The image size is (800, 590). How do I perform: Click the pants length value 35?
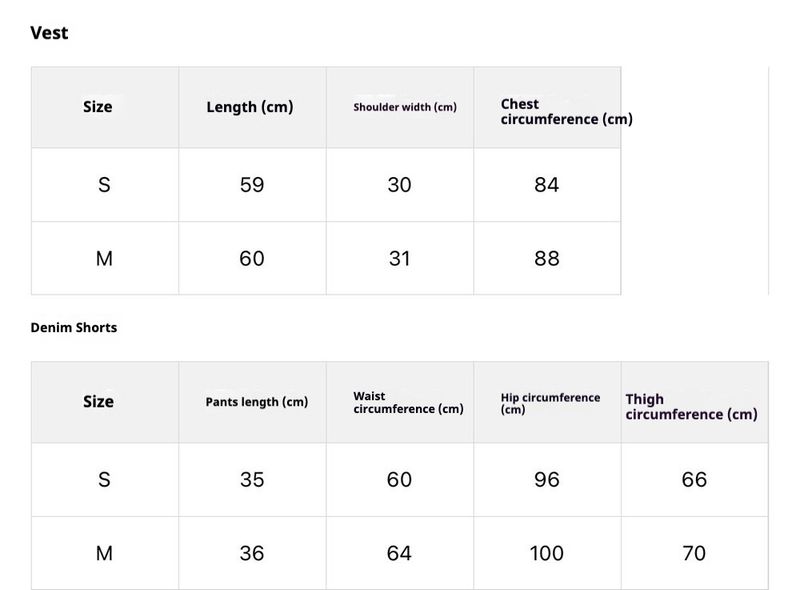click(252, 480)
